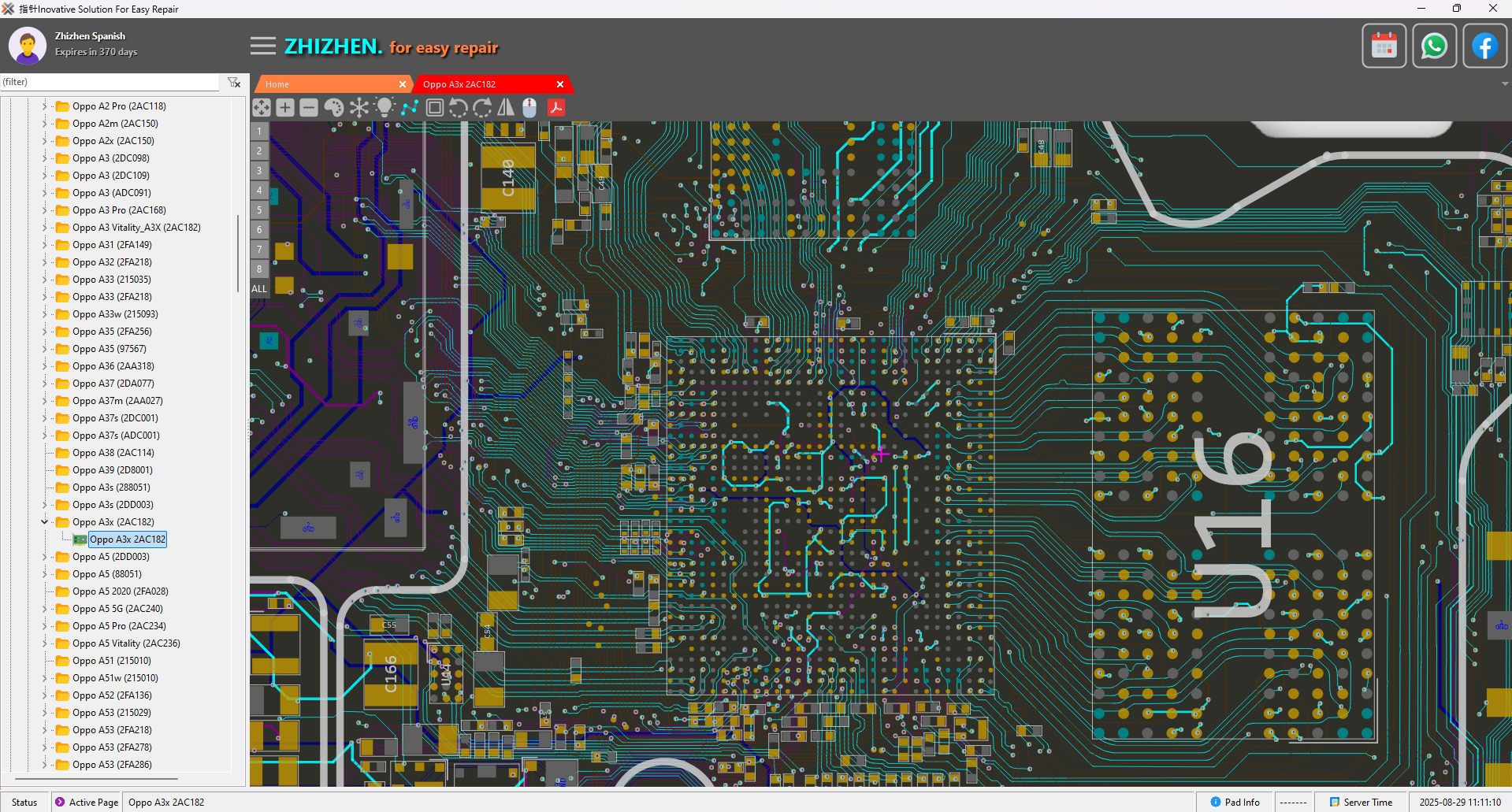This screenshot has height=812, width=1512.
Task: Click the C166 capacitor on the board
Action: [391, 674]
